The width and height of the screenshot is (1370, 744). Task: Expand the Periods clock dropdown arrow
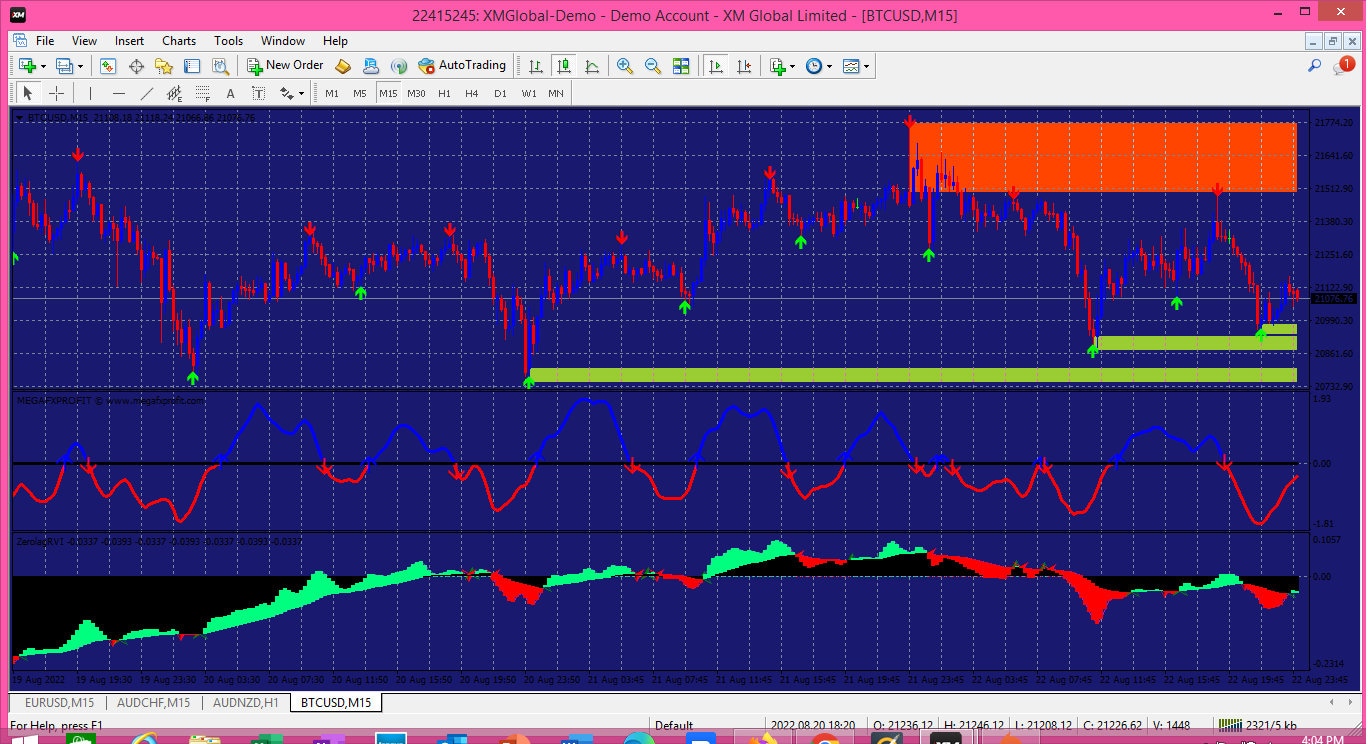[829, 66]
